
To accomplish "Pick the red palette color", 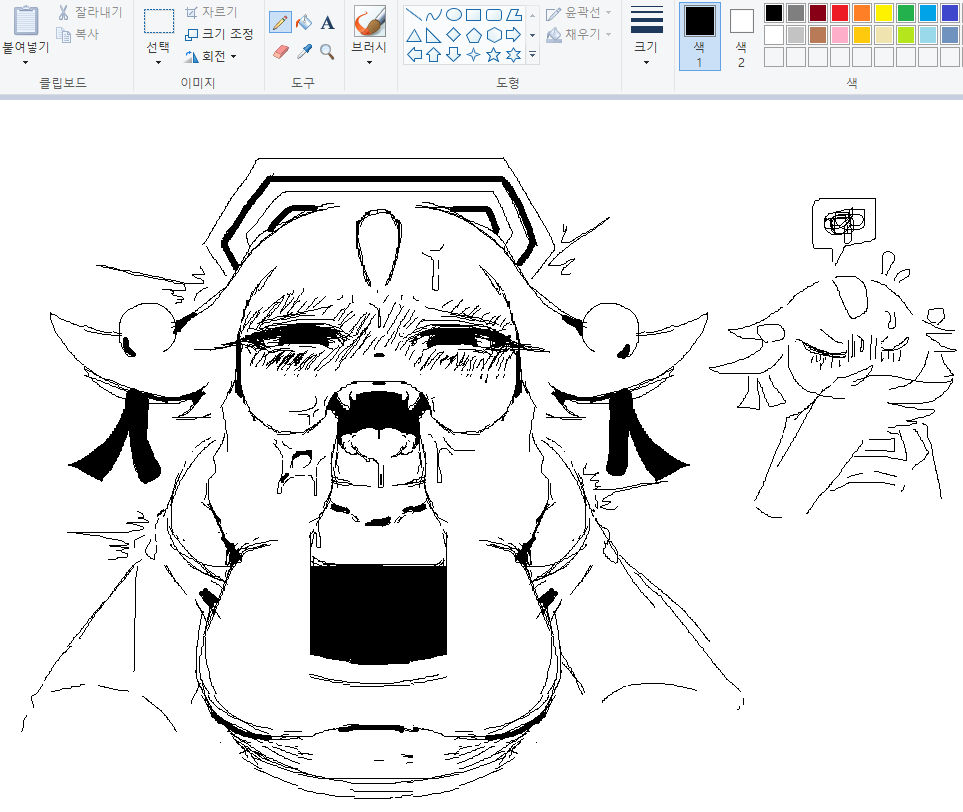I will click(840, 13).
